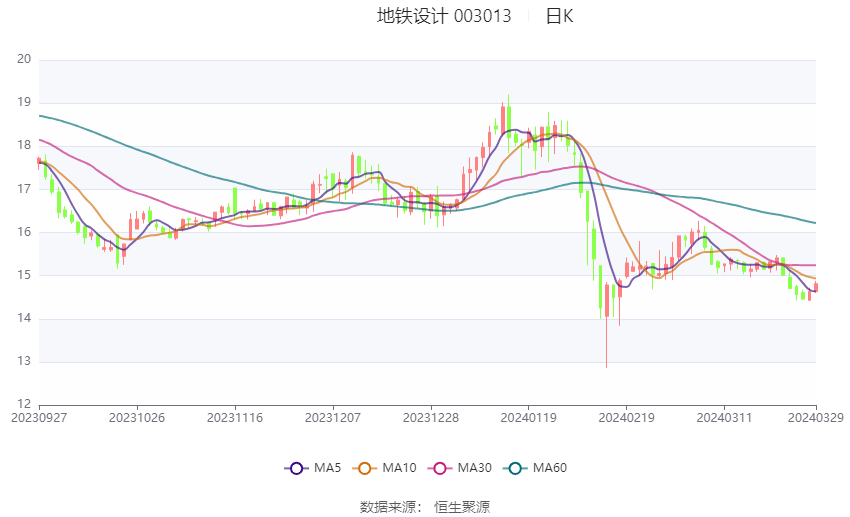The image size is (850, 517).
Task: Click the 20231207 date axis label
Action: coord(333,418)
